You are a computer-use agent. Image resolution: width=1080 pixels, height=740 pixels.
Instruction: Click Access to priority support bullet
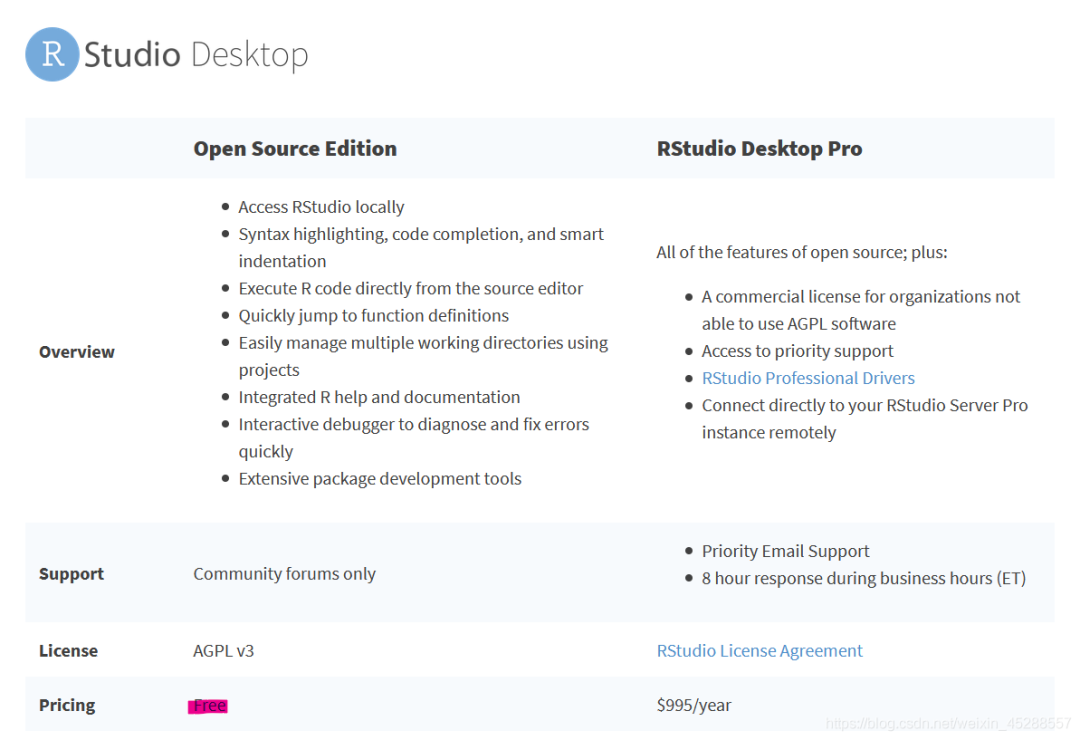point(797,351)
